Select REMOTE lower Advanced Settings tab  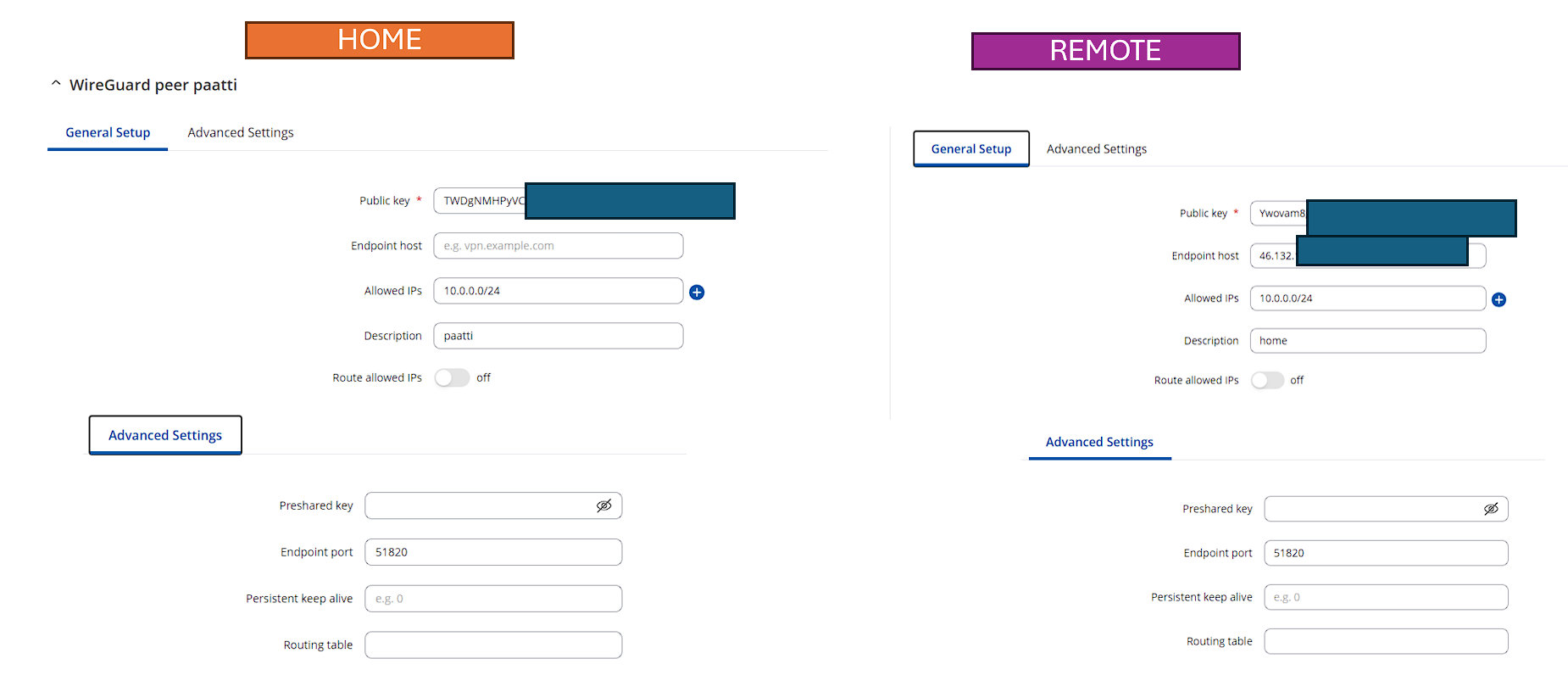click(1099, 442)
